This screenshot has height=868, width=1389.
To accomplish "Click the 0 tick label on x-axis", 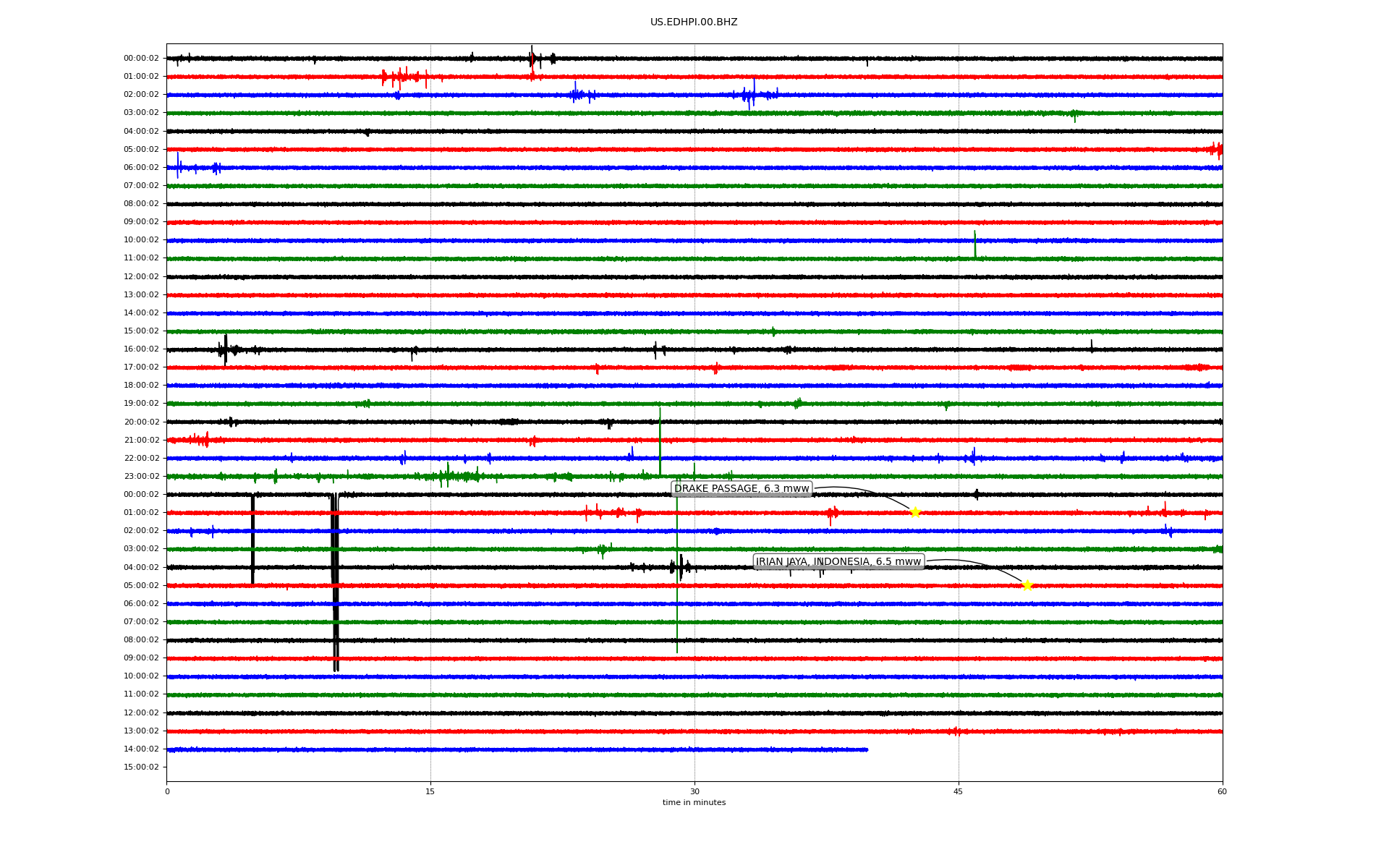I will (167, 791).
